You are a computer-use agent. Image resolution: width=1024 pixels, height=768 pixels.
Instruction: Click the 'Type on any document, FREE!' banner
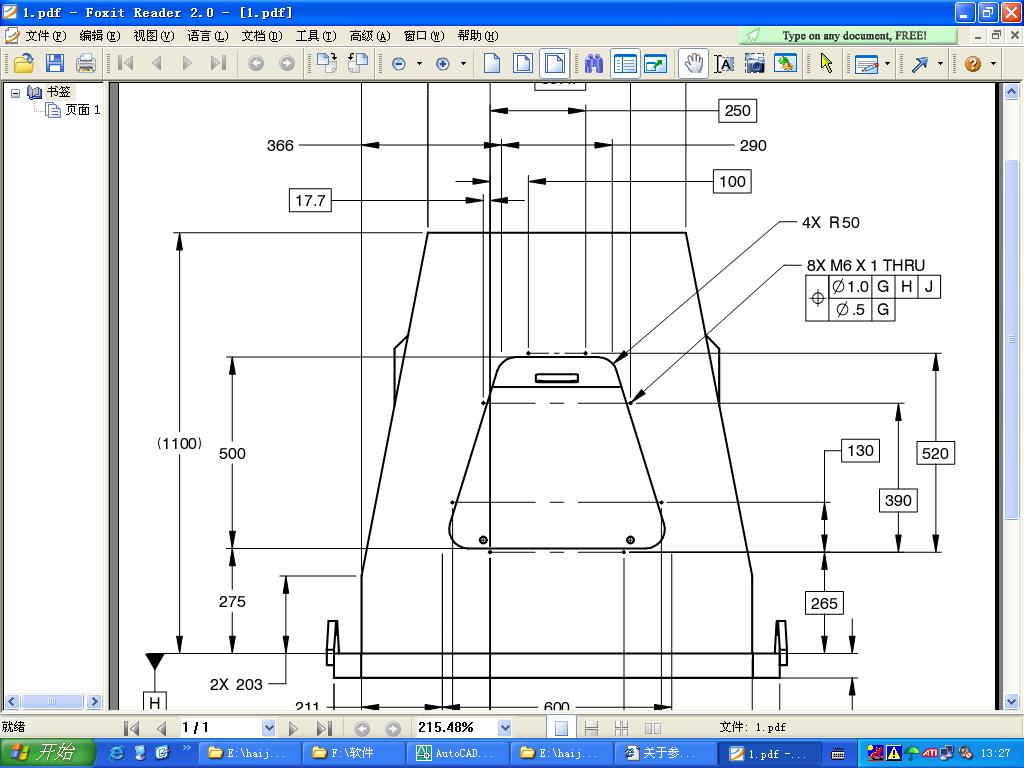[x=848, y=36]
